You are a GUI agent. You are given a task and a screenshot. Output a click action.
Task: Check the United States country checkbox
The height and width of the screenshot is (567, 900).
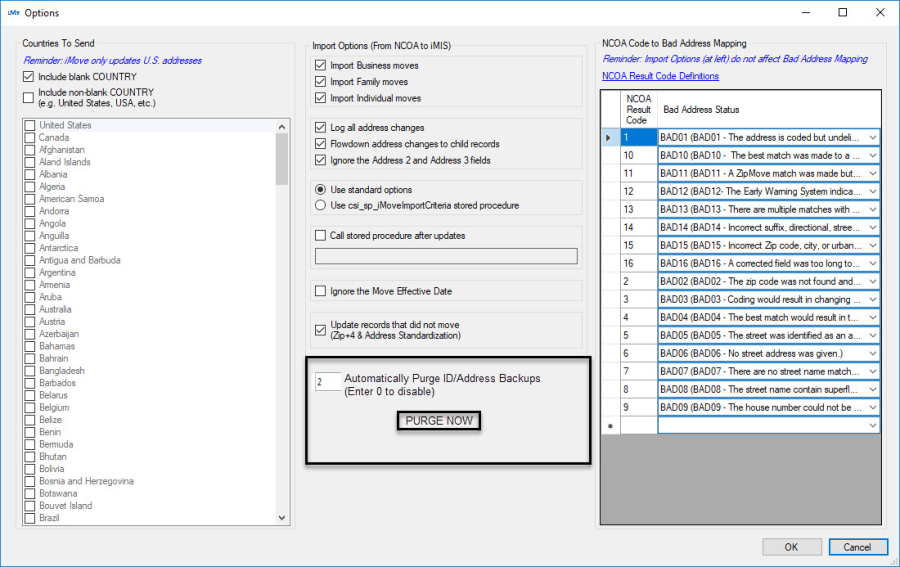pos(30,125)
